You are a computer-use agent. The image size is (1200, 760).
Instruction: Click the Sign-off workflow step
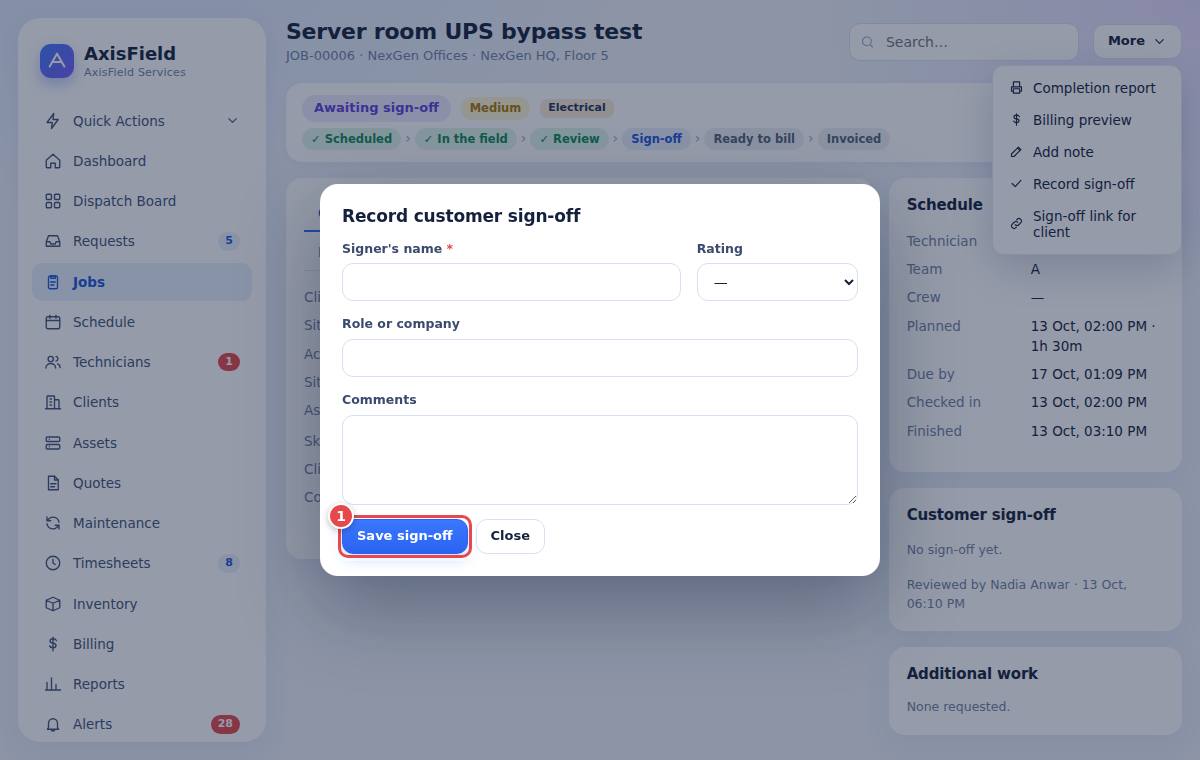point(656,139)
